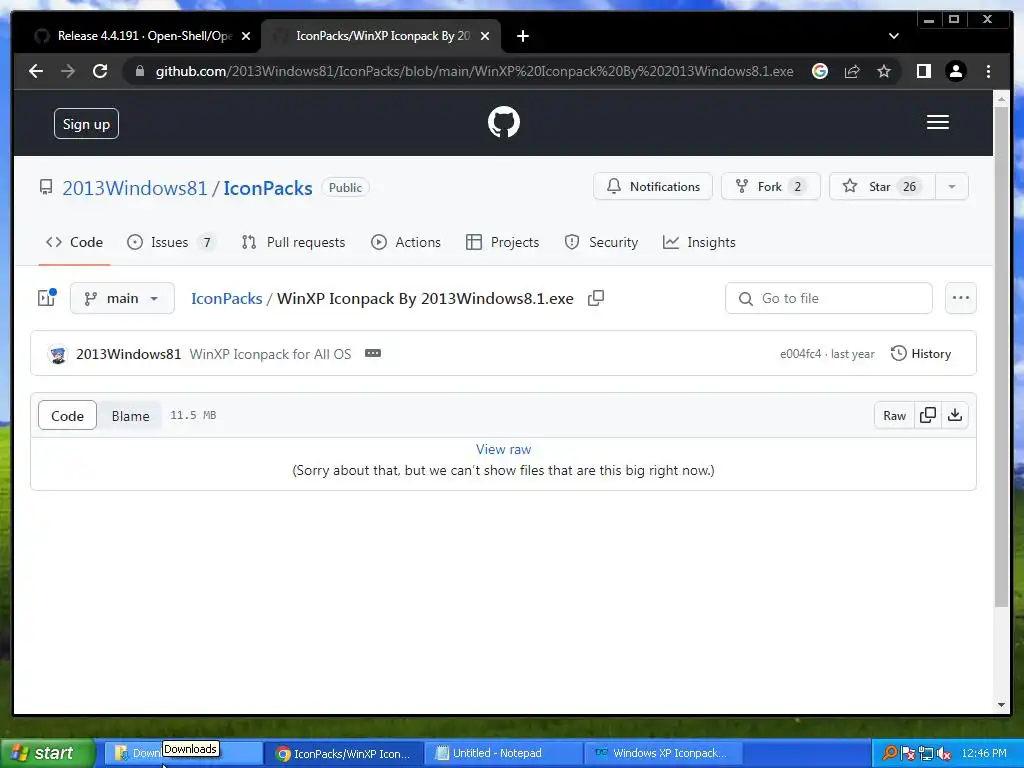The width and height of the screenshot is (1024, 768).
Task: Open the Pull requests tab
Action: click(x=293, y=242)
